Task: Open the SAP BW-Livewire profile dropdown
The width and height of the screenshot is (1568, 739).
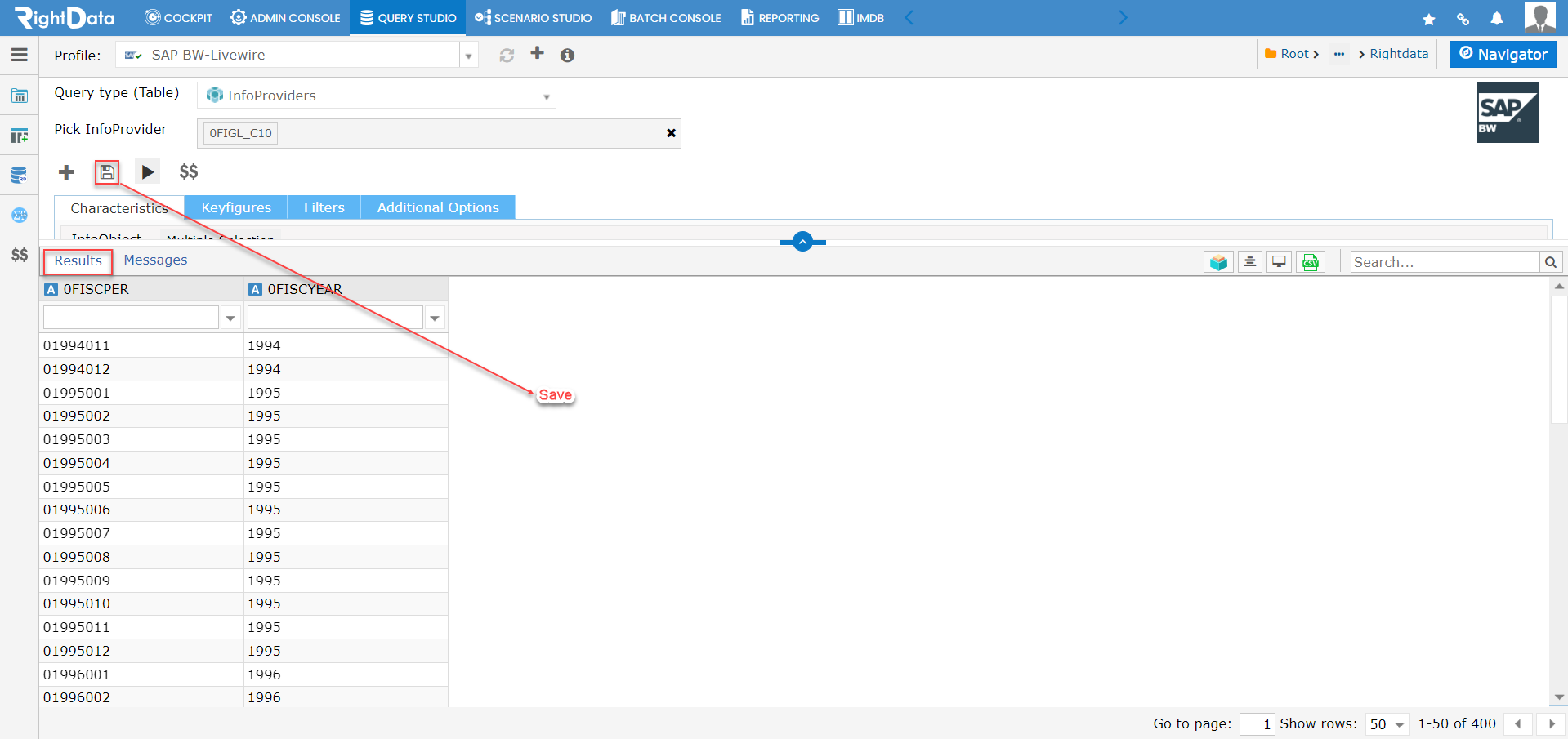Action: pyautogui.click(x=467, y=54)
